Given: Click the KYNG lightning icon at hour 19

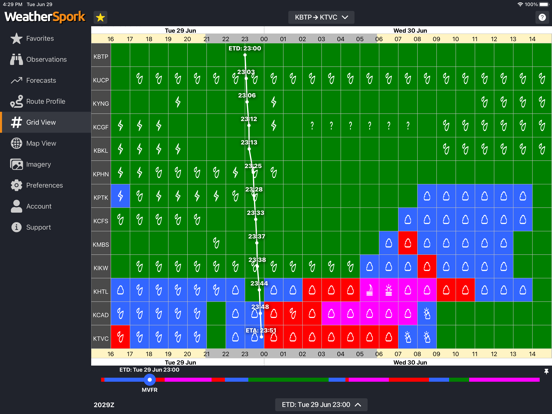Looking at the screenshot, I should (178, 102).
